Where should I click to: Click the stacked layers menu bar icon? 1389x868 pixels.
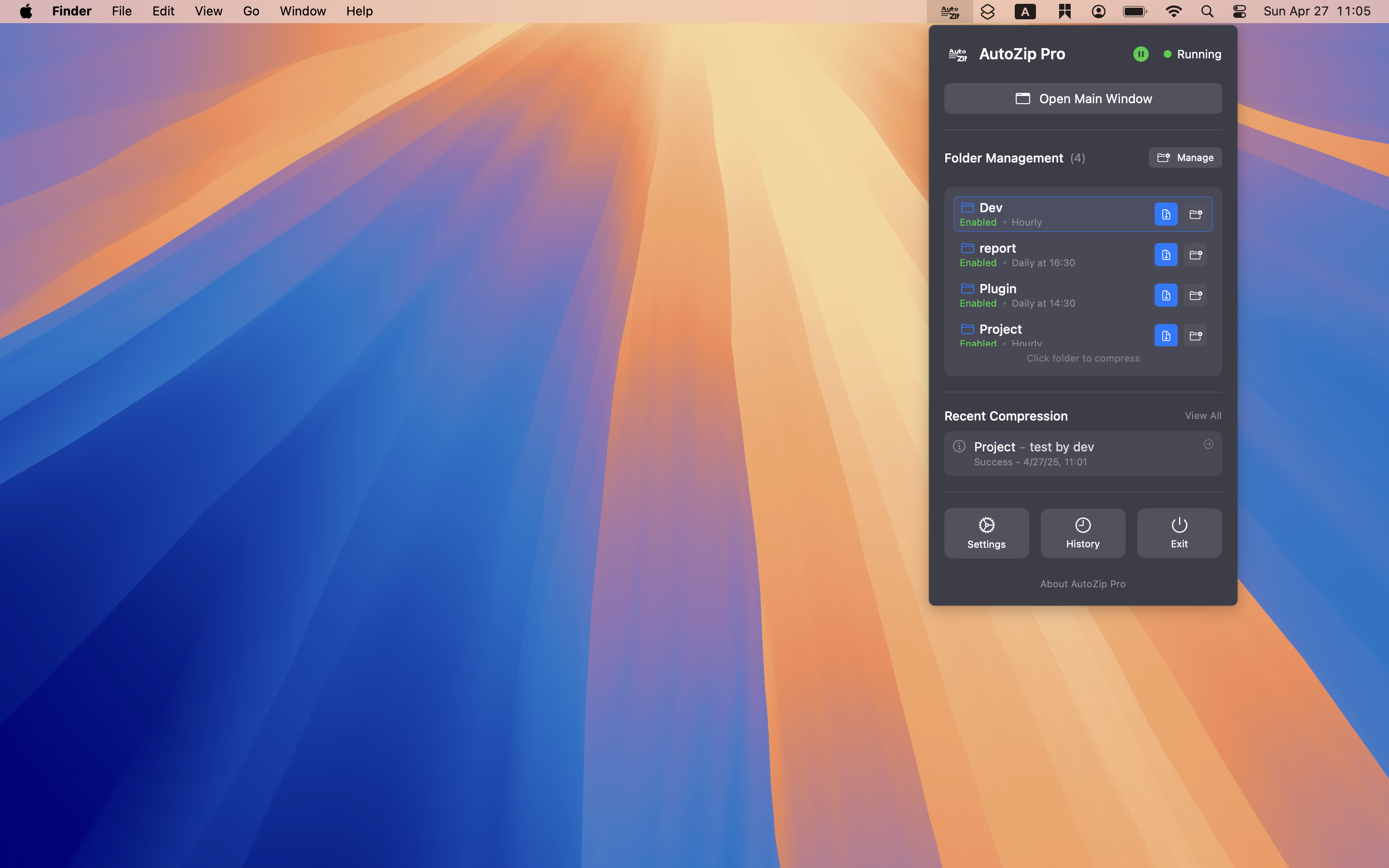click(987, 12)
